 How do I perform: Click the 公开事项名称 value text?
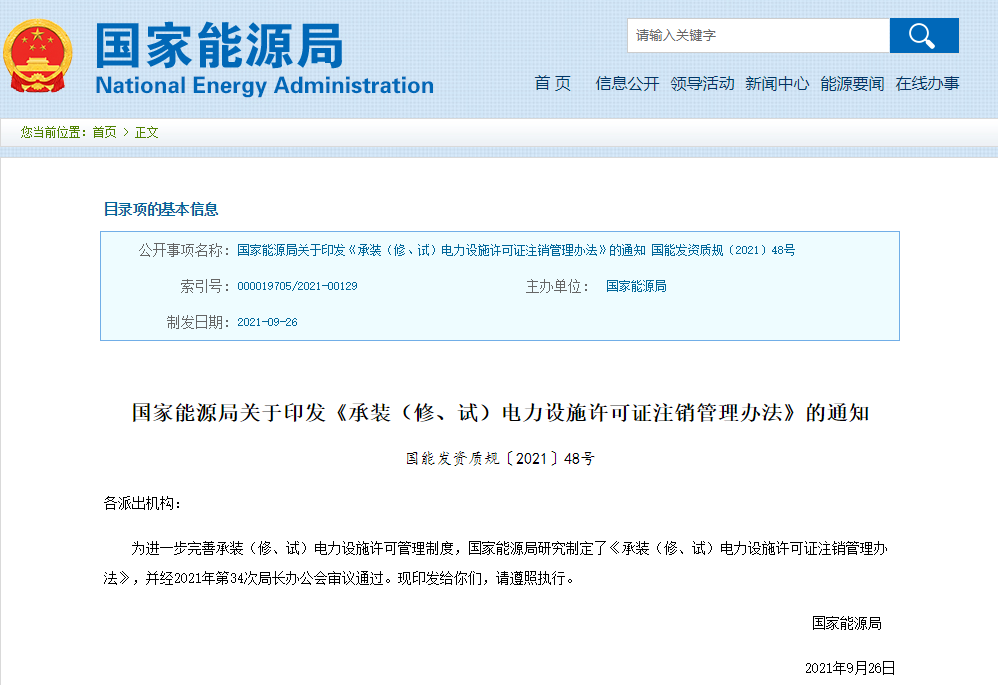(516, 250)
